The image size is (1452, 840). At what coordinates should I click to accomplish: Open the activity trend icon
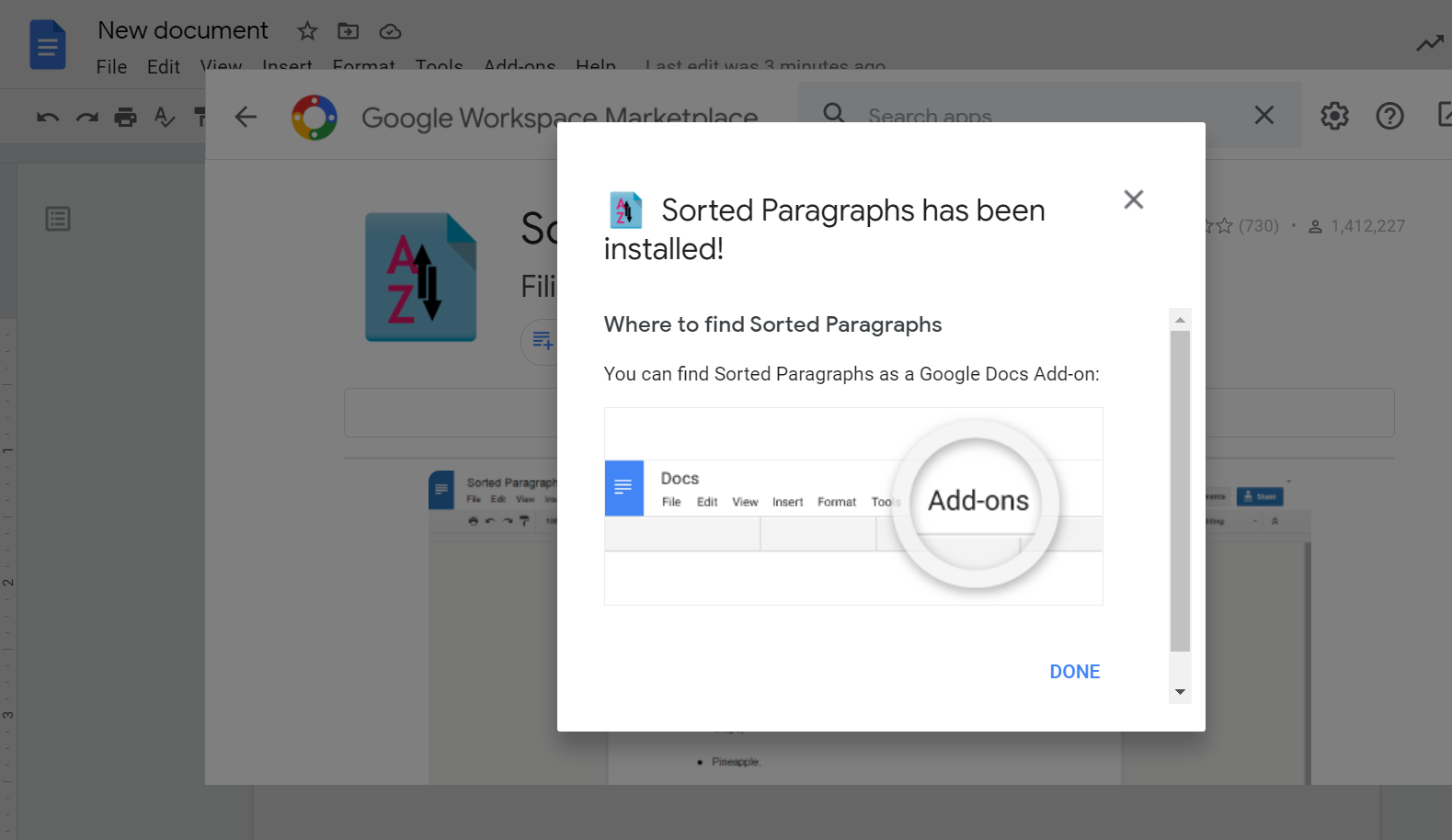(x=1429, y=43)
